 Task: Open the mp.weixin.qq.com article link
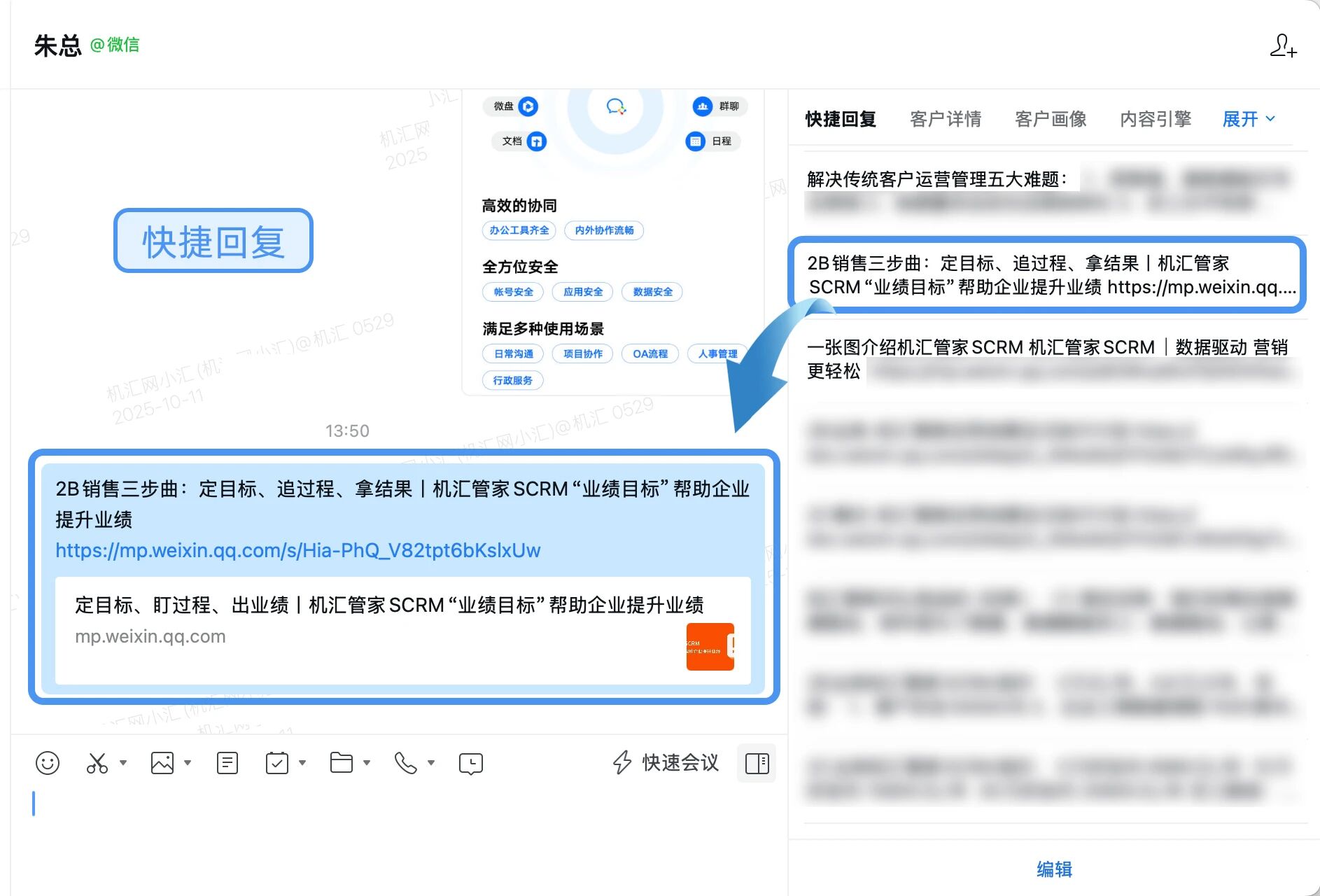(x=298, y=550)
